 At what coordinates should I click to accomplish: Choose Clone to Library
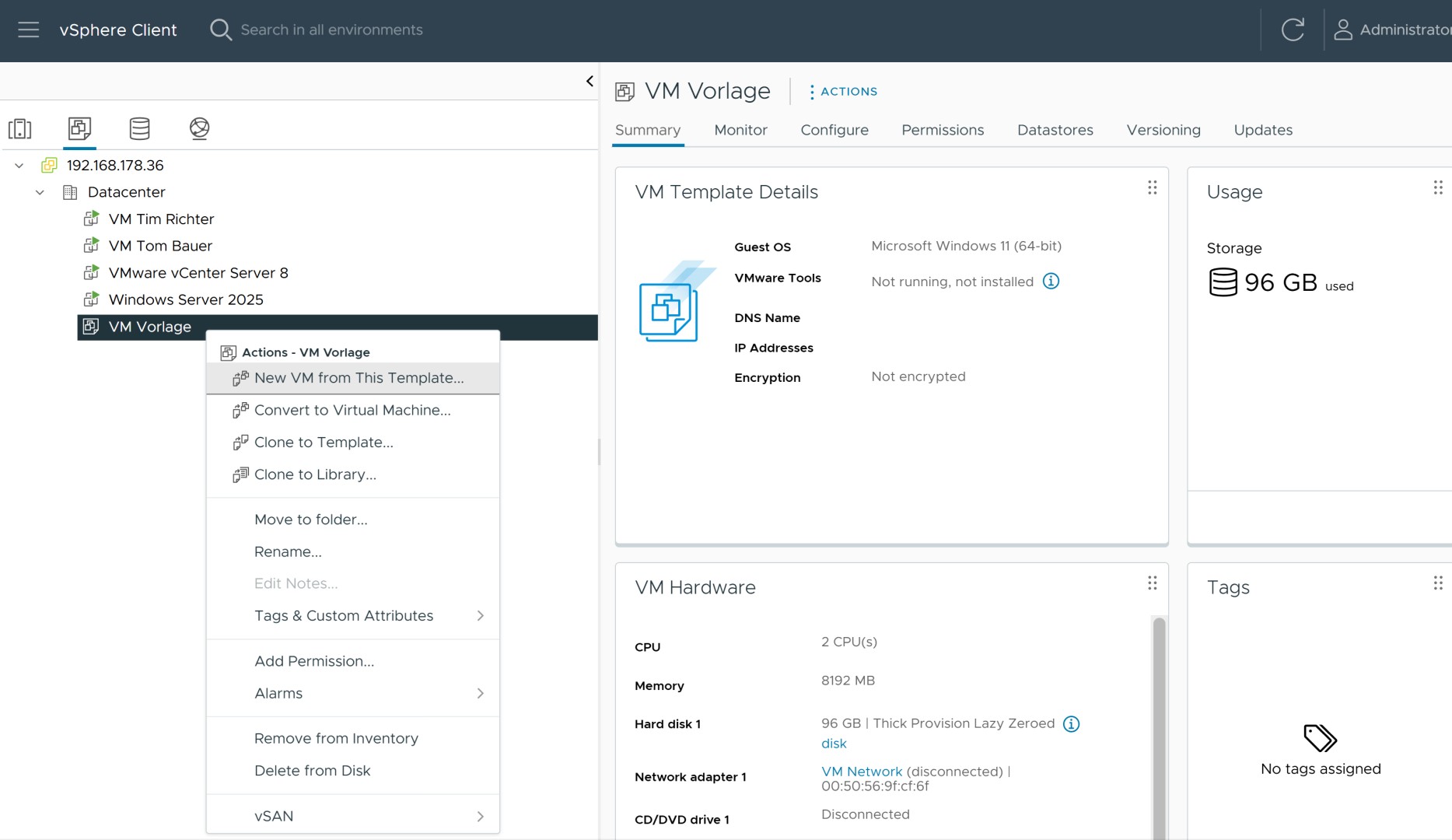tap(353, 474)
